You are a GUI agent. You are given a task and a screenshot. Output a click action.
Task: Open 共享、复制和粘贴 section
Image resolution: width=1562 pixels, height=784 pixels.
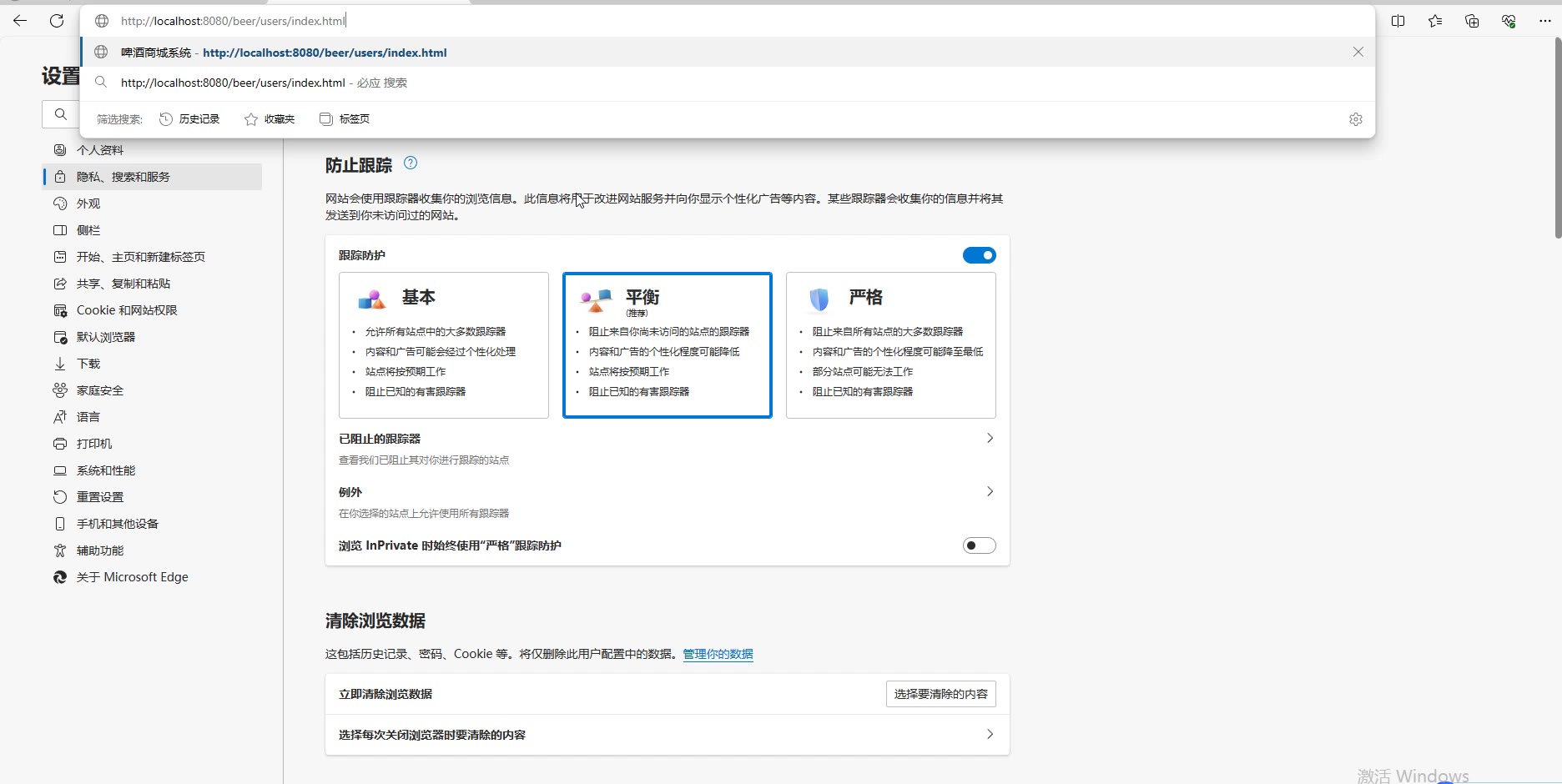click(x=153, y=284)
